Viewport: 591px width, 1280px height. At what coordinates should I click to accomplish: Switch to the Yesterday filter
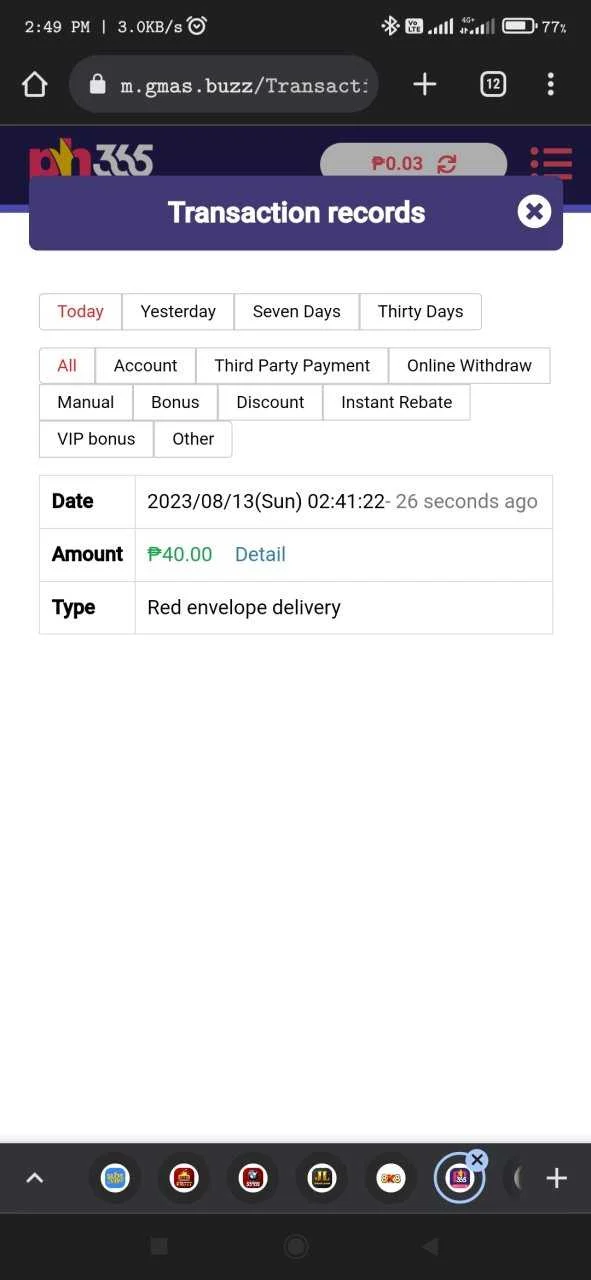point(178,311)
